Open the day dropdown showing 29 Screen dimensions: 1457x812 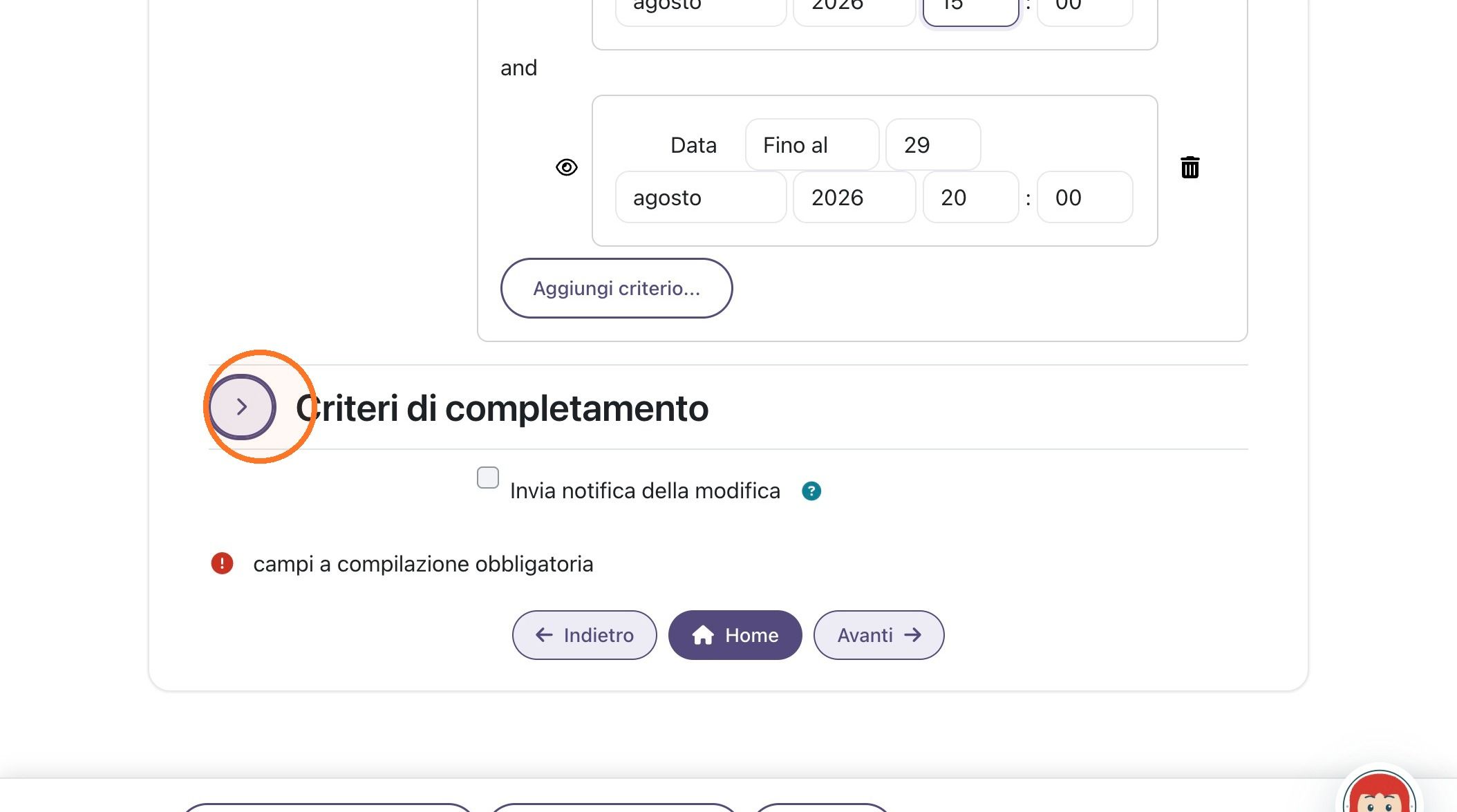coord(933,144)
